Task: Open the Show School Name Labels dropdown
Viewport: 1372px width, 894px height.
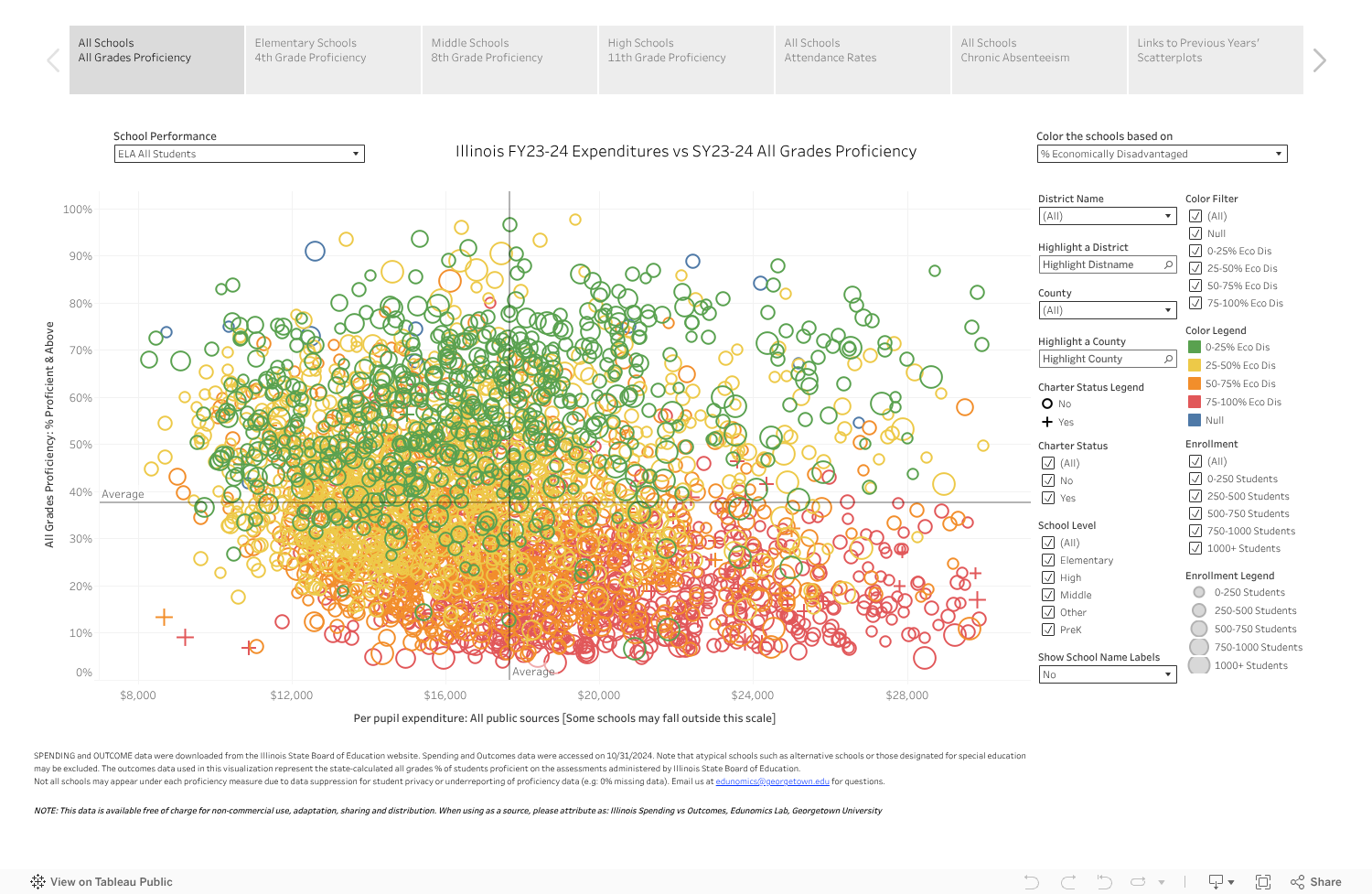Action: 1107,674
